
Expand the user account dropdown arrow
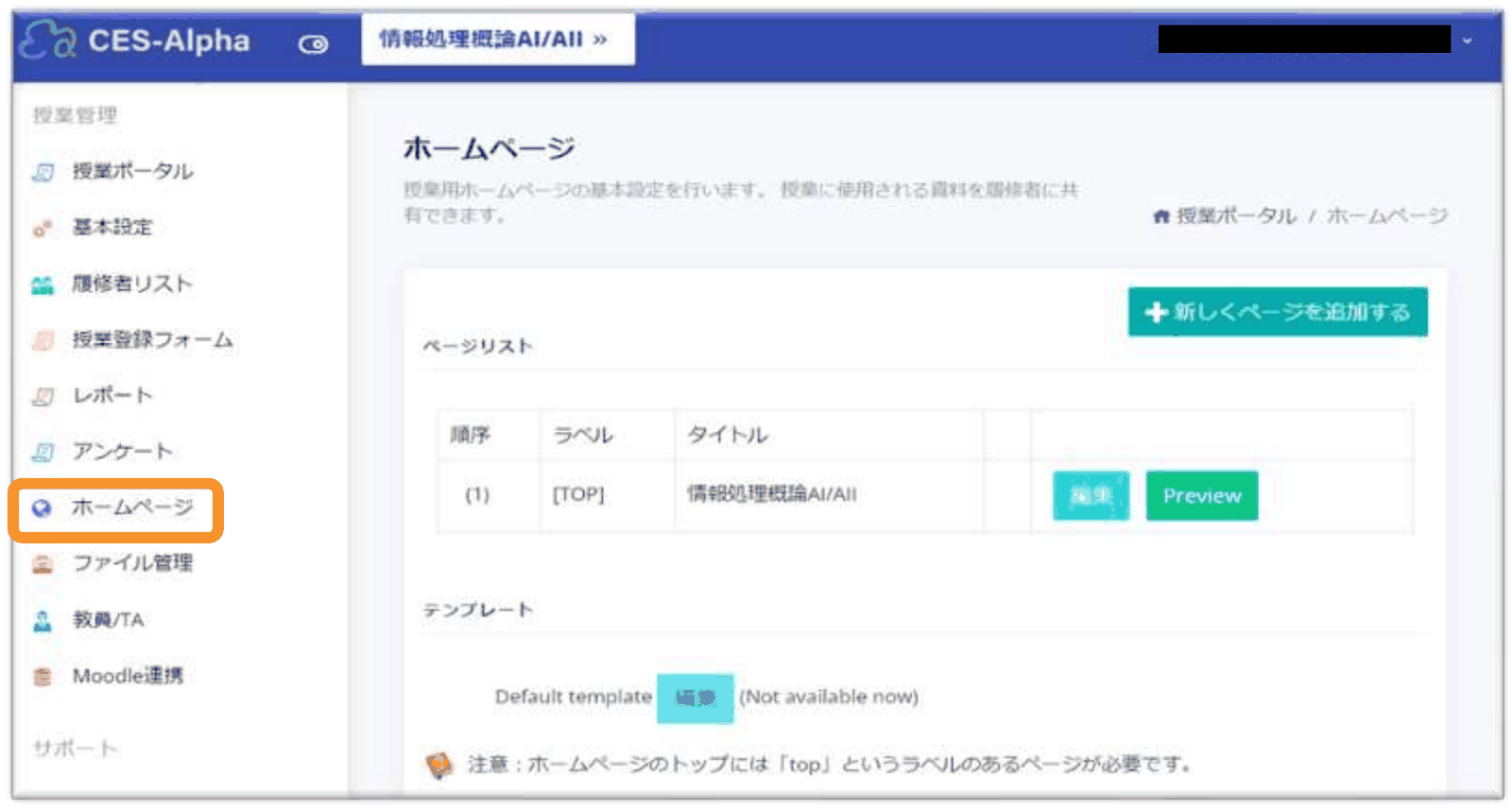point(1467,41)
